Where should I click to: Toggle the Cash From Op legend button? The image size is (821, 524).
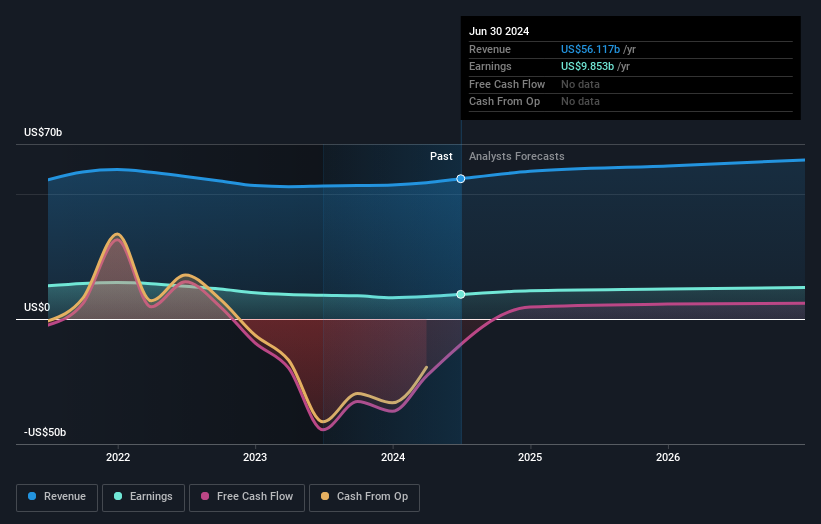tap(364, 497)
